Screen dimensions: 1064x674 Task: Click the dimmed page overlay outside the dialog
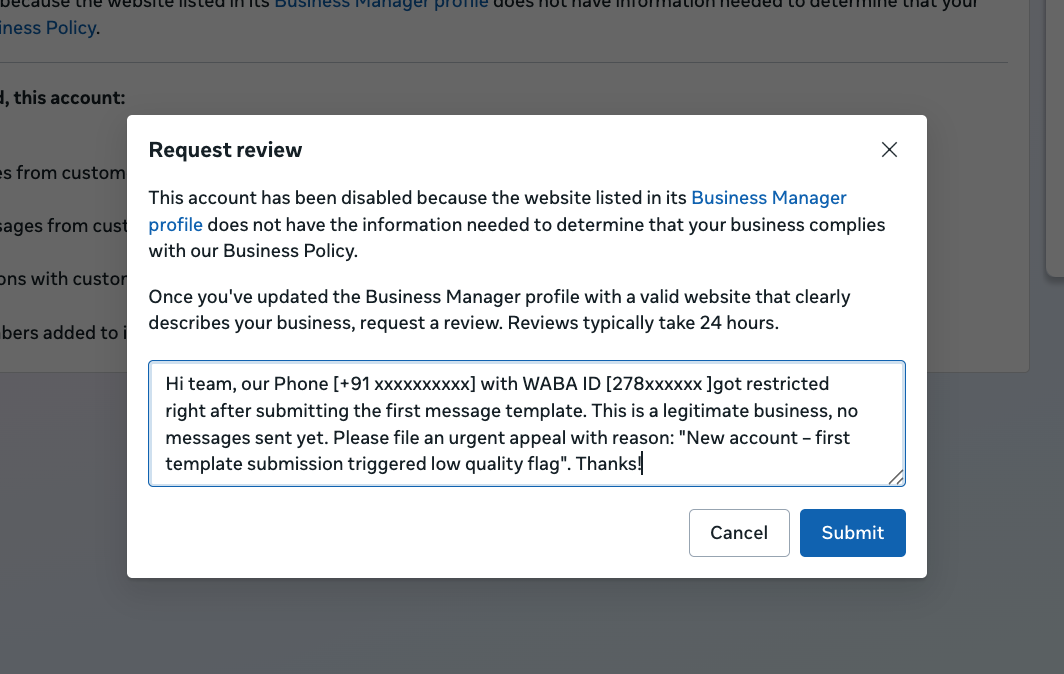click(530, 630)
